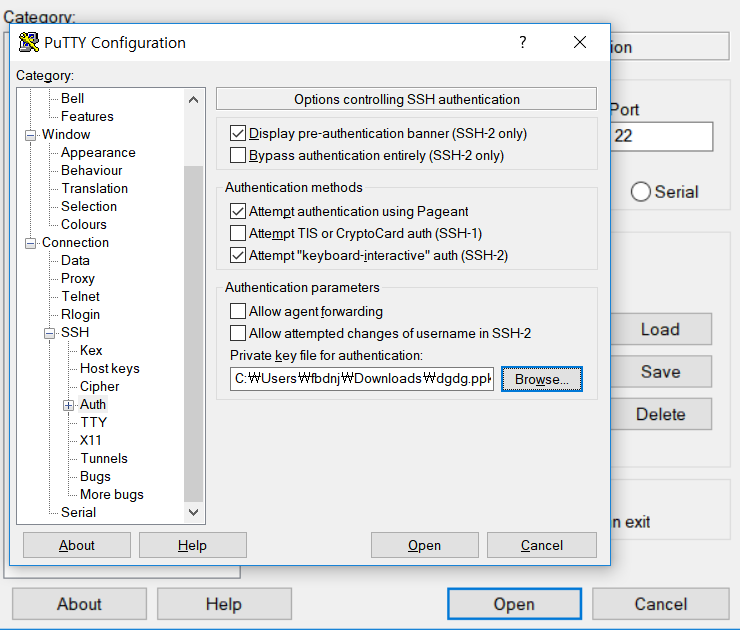The image size is (740, 630).
Task: Select Connection category
Action: [76, 242]
